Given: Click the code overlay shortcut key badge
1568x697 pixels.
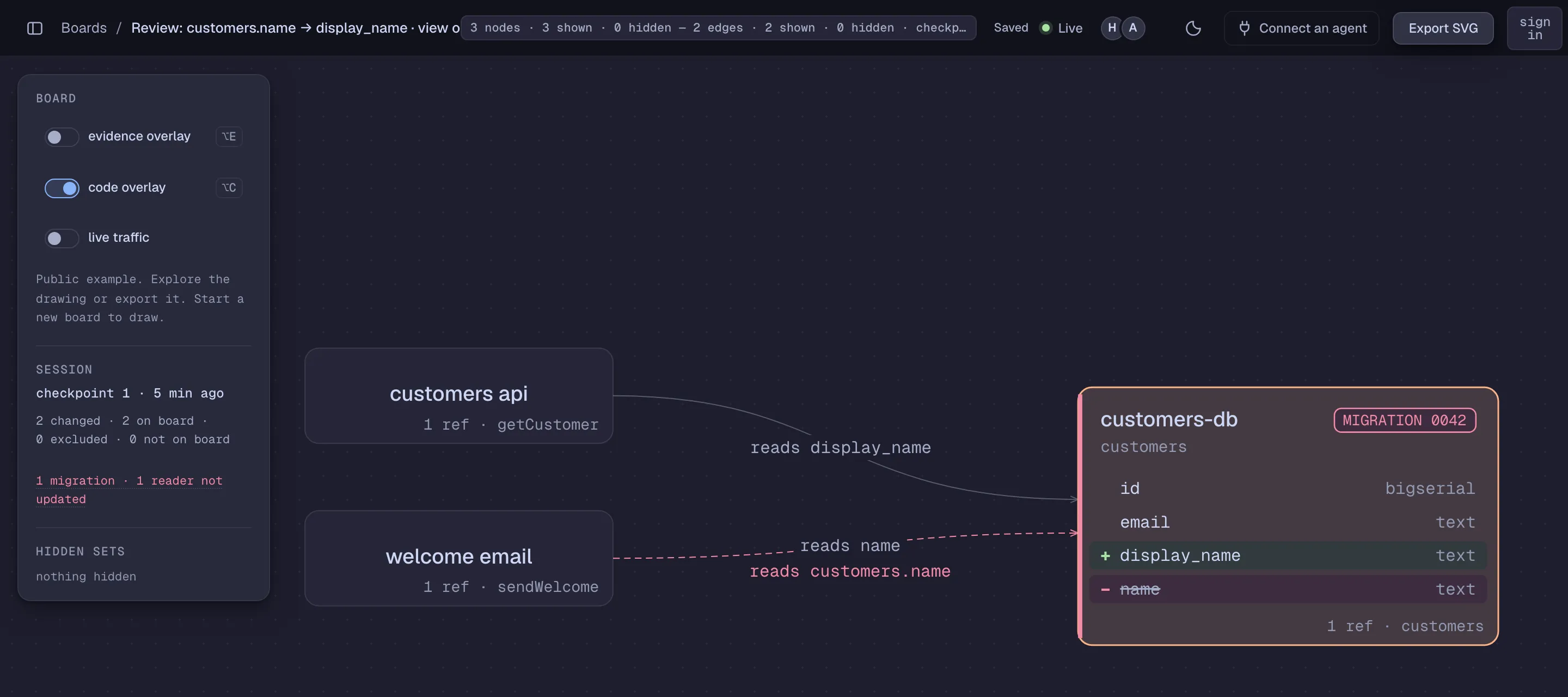Looking at the screenshot, I should coord(229,187).
